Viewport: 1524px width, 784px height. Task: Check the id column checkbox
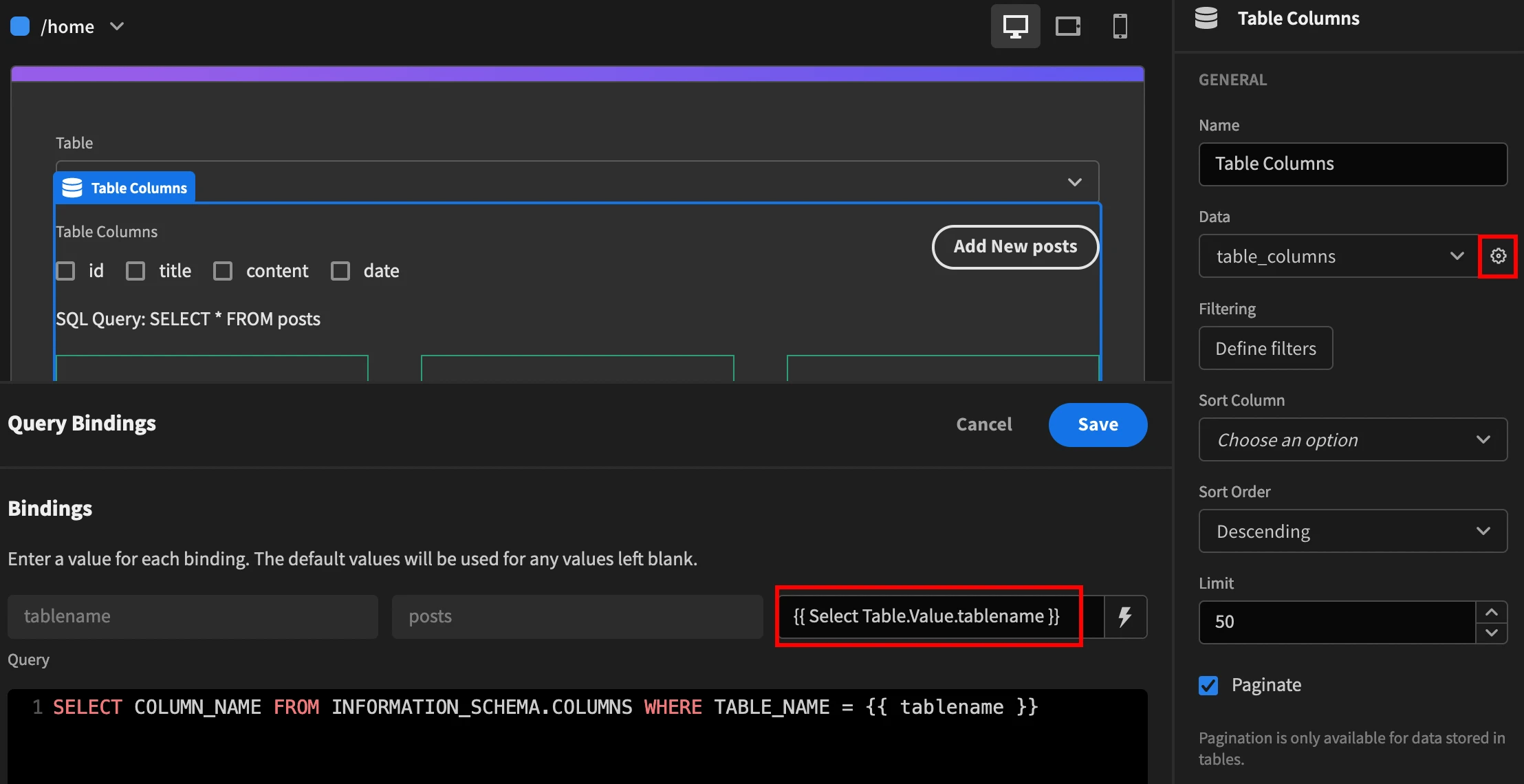point(65,269)
